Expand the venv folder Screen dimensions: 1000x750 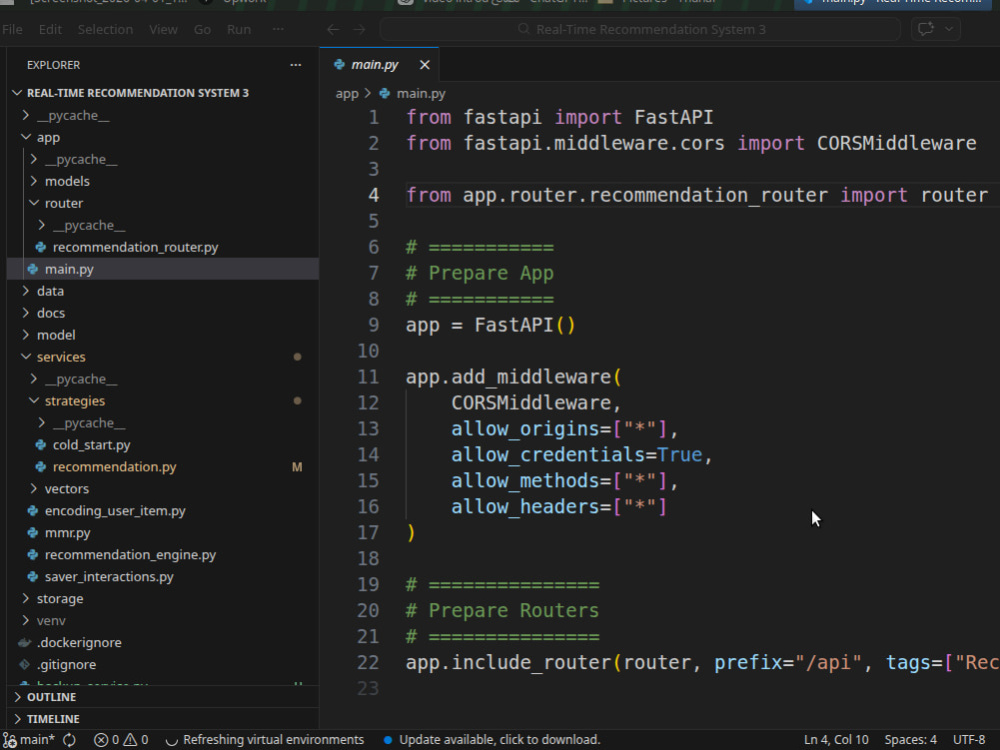coord(26,621)
